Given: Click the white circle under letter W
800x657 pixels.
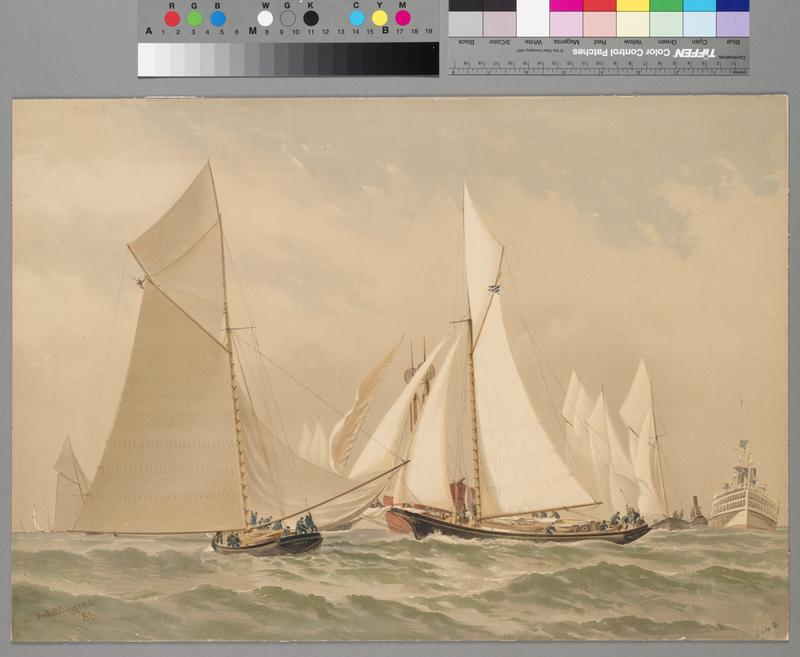Looking at the screenshot, I should pyautogui.click(x=265, y=18).
